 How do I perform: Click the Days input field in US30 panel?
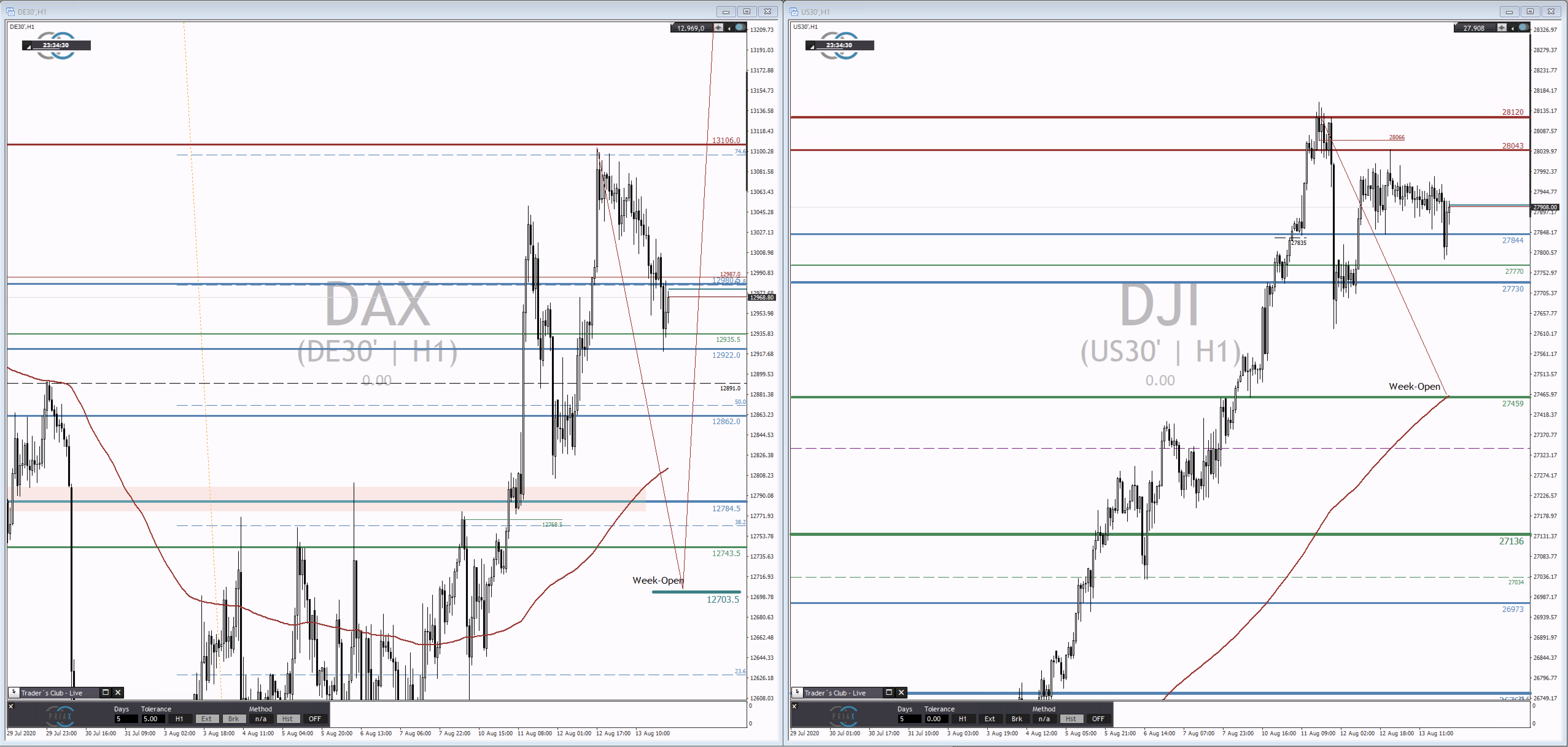tap(909, 719)
